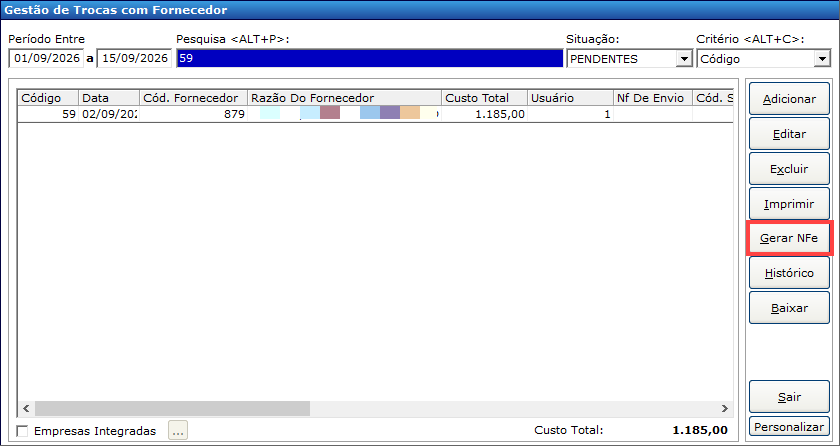
Task: Sort by Código column header
Action: (x=48, y=98)
